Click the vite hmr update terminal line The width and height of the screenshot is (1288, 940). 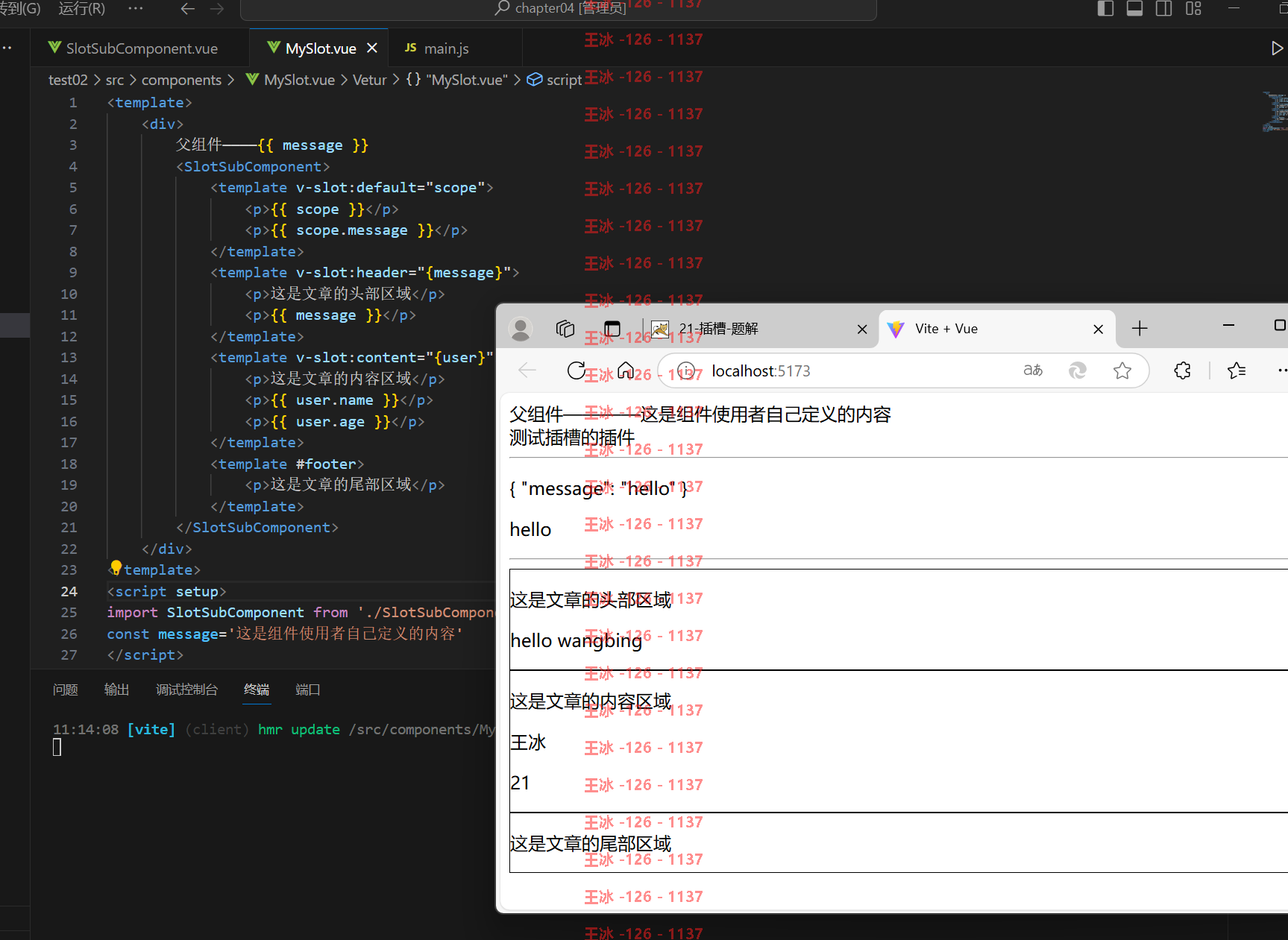point(274,729)
